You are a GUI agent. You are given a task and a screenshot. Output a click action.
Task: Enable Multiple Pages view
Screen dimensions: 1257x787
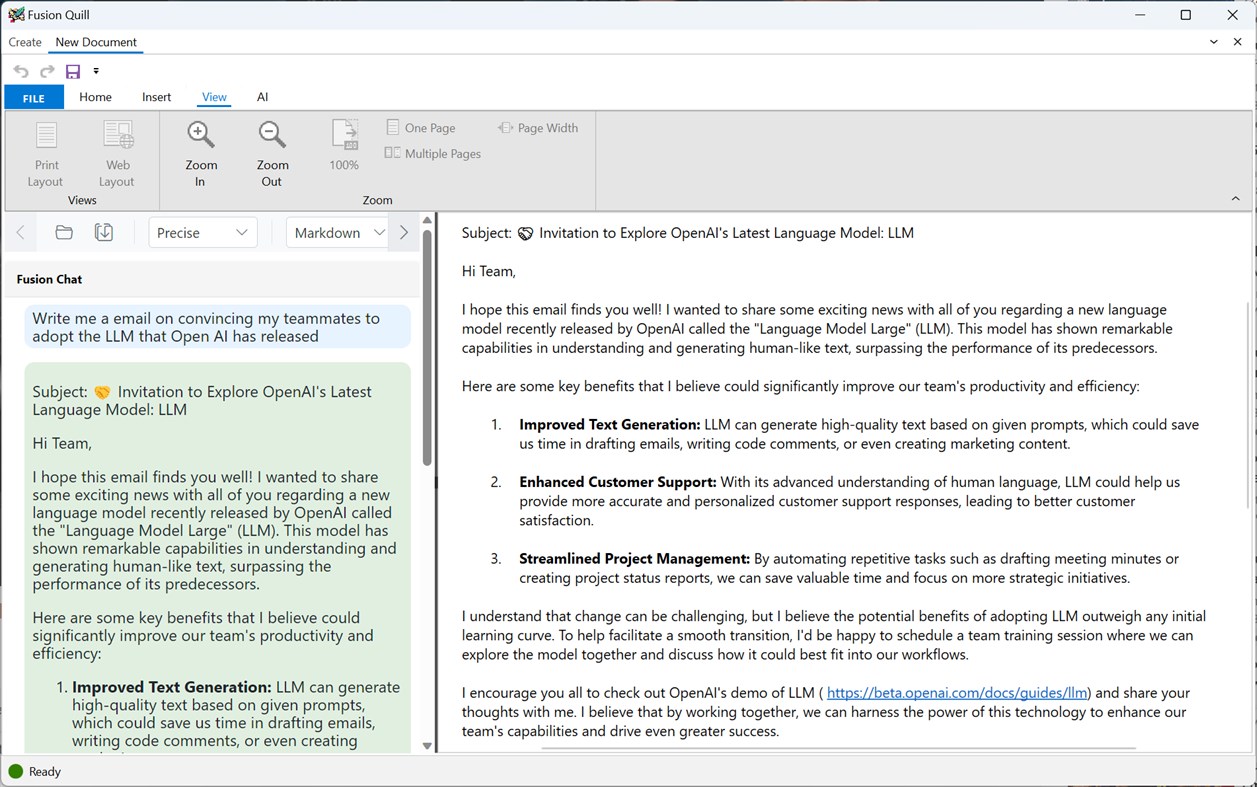(x=432, y=153)
